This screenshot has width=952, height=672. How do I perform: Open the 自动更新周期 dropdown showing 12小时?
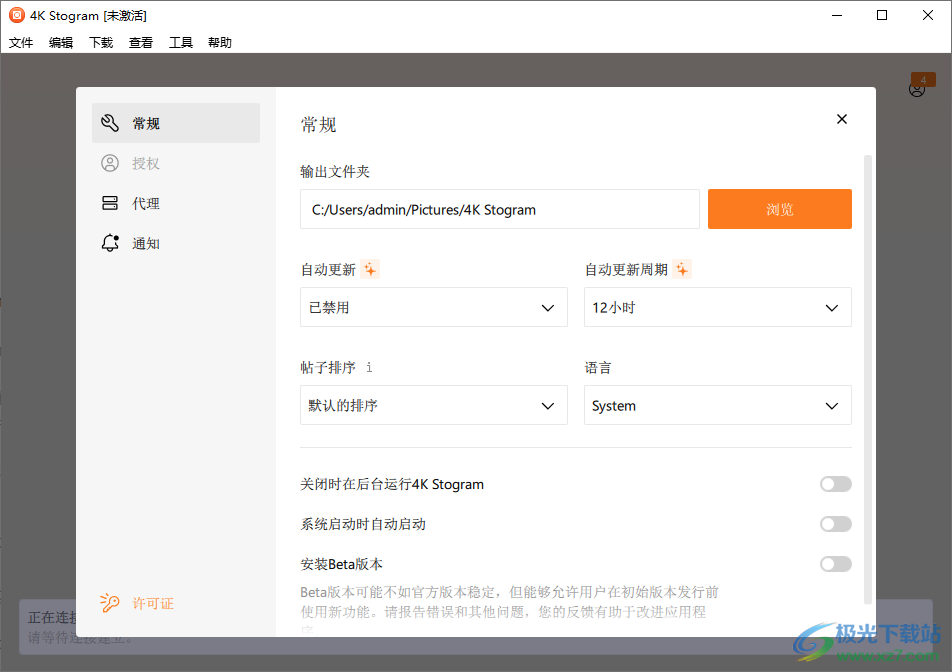(x=718, y=307)
